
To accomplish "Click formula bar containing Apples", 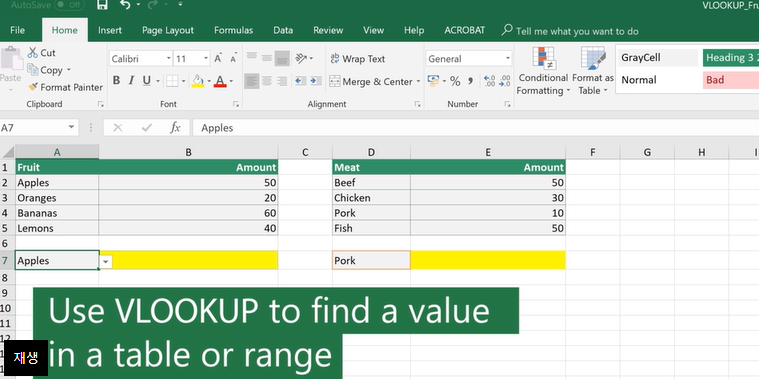I will point(475,128).
